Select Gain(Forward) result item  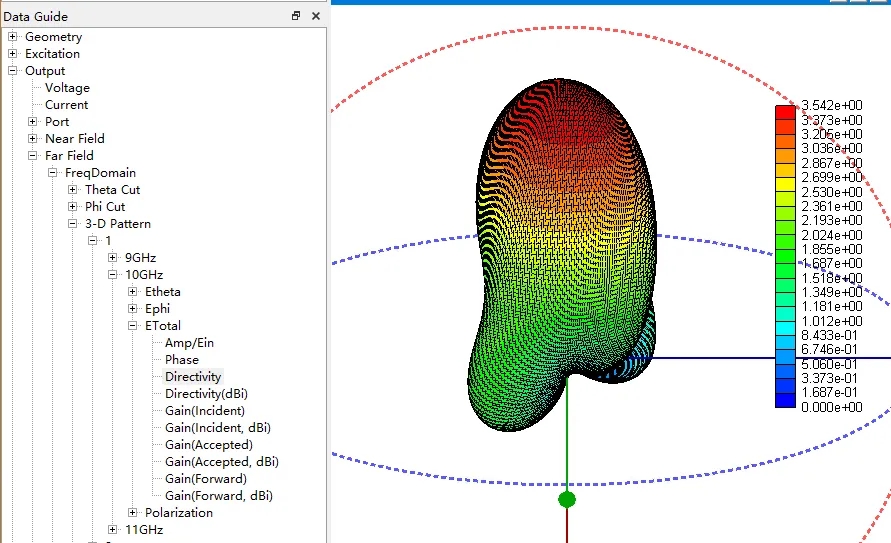click(x=206, y=479)
